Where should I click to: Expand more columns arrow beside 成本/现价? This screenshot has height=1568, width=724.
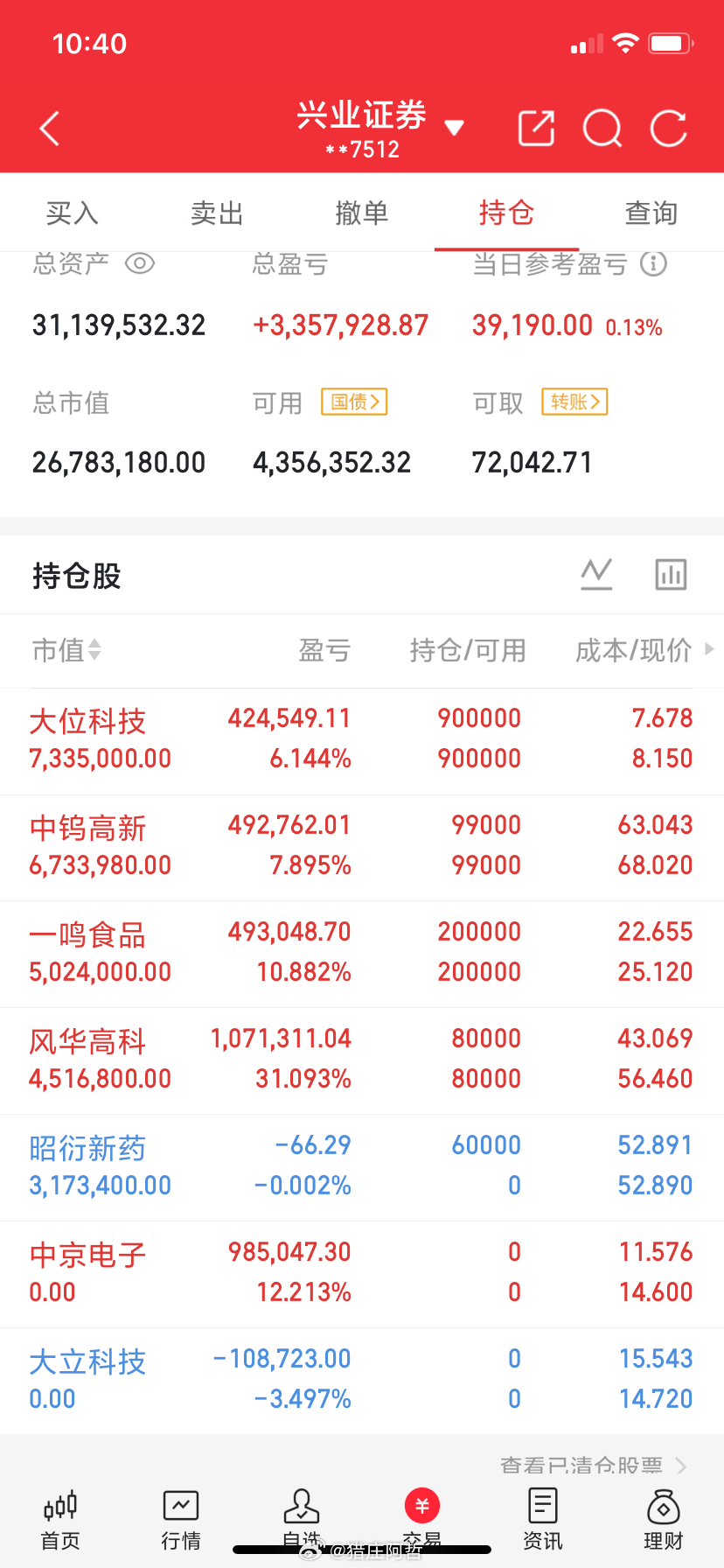coord(709,649)
